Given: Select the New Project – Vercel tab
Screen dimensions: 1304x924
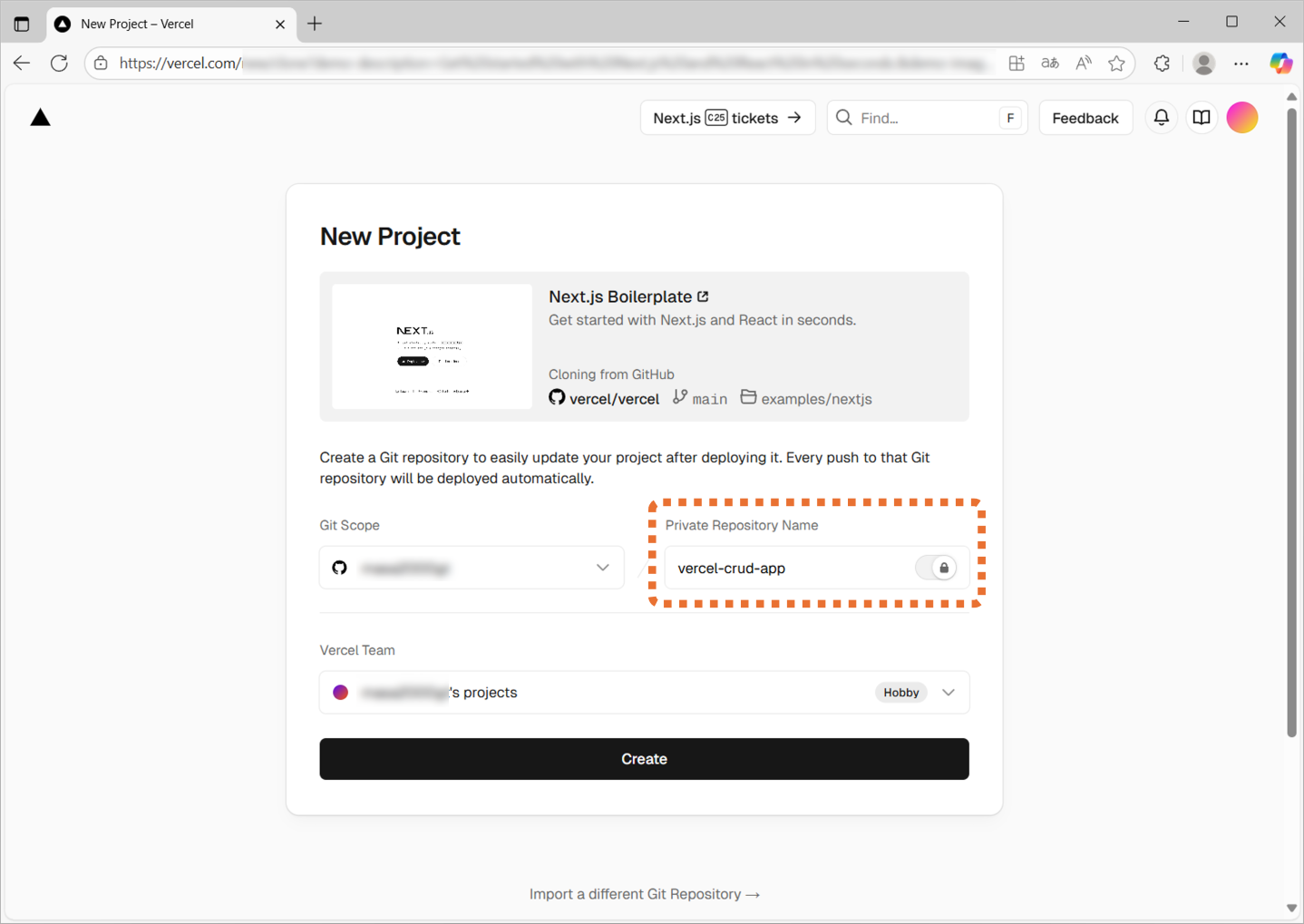Looking at the screenshot, I should tap(163, 24).
